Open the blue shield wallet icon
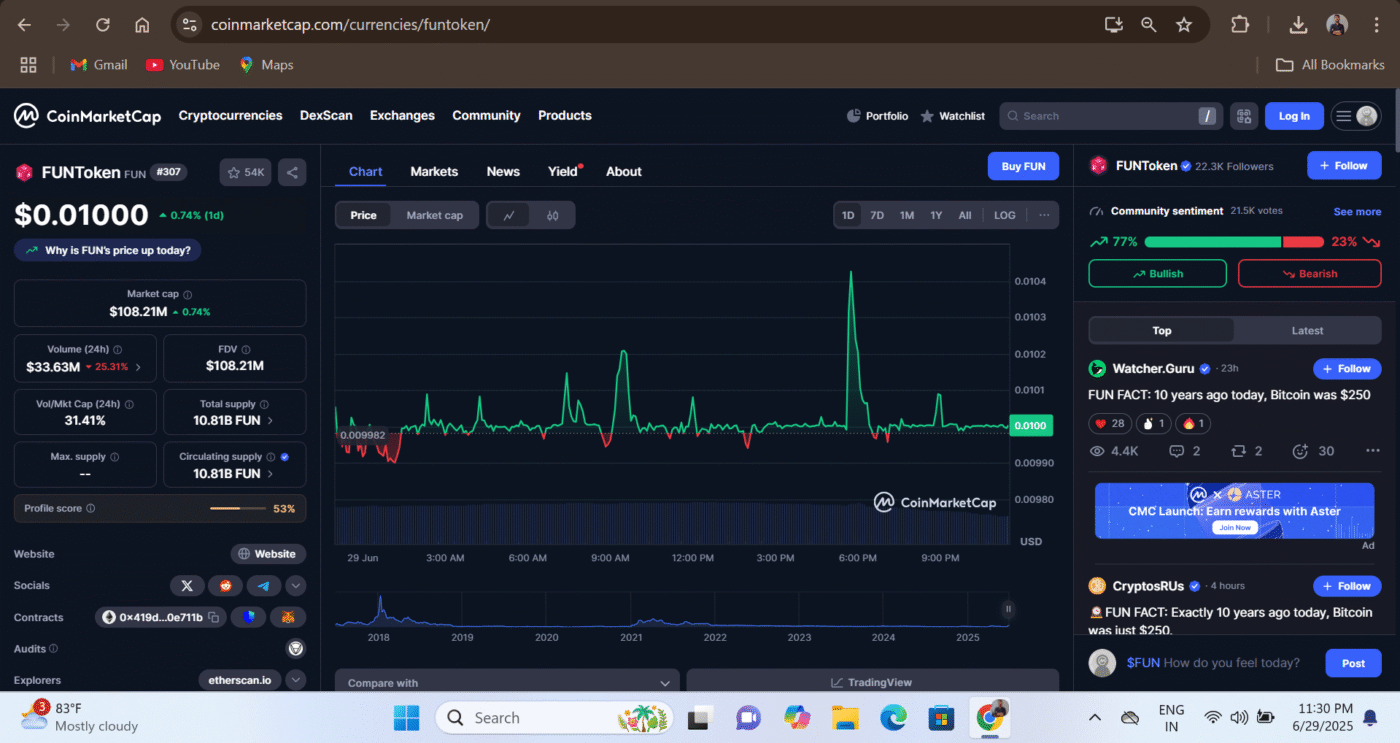 (248, 618)
